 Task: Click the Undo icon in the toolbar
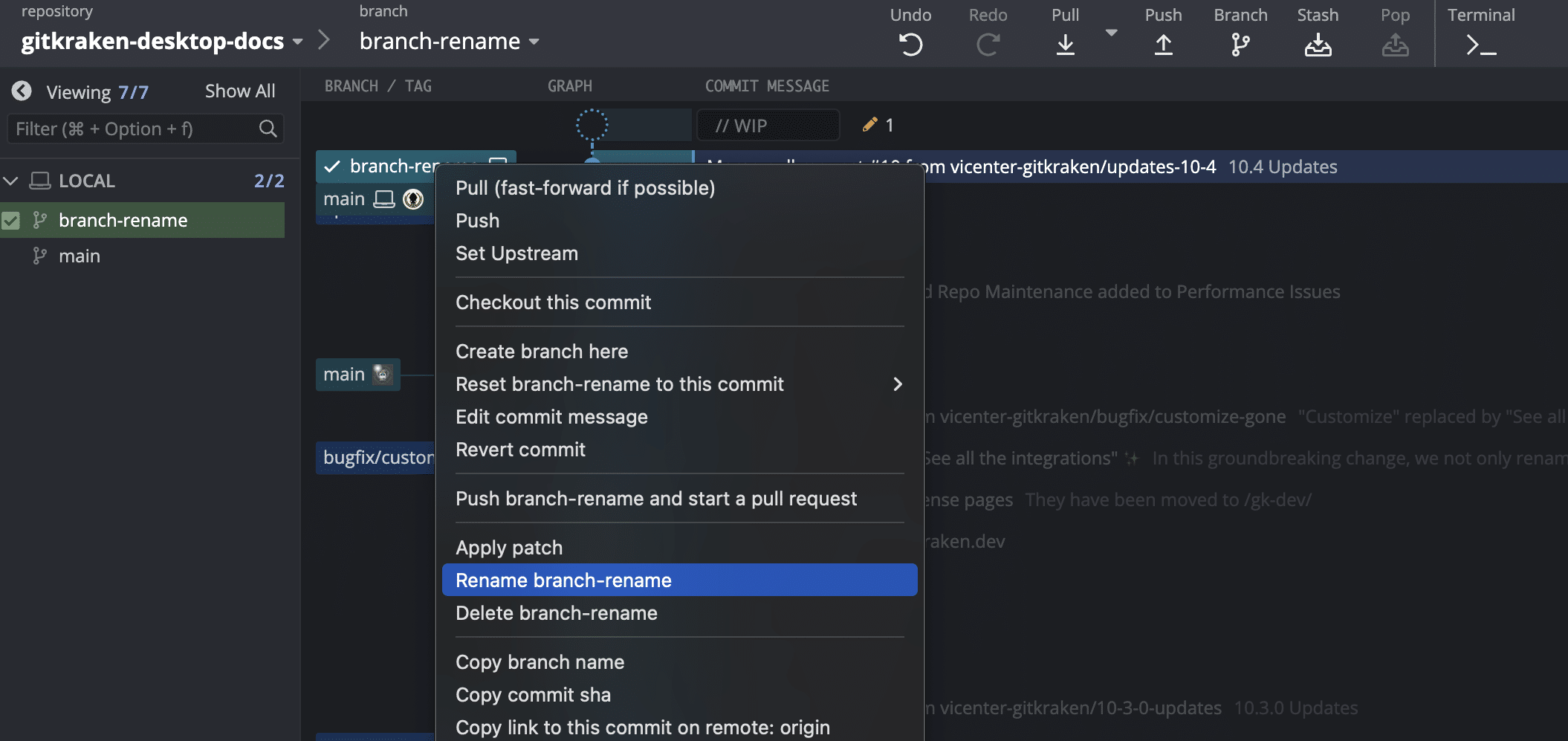click(x=910, y=43)
